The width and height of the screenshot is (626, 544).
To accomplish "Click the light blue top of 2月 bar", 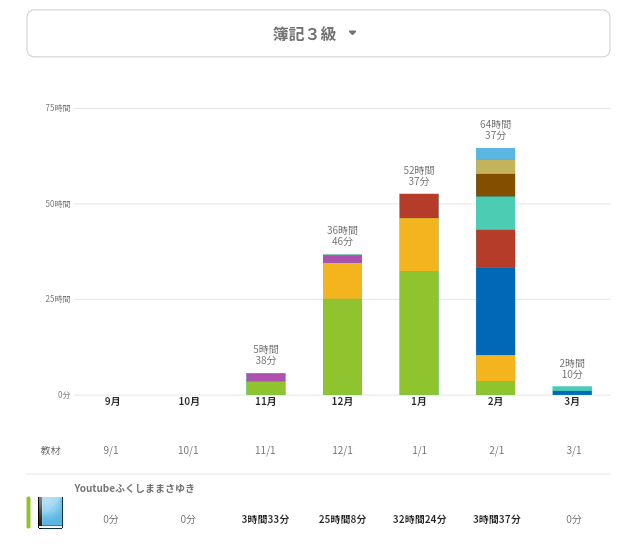I will coord(495,154).
